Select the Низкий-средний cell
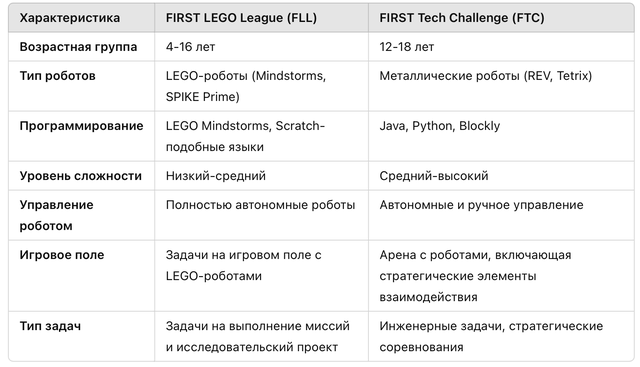 216,176
